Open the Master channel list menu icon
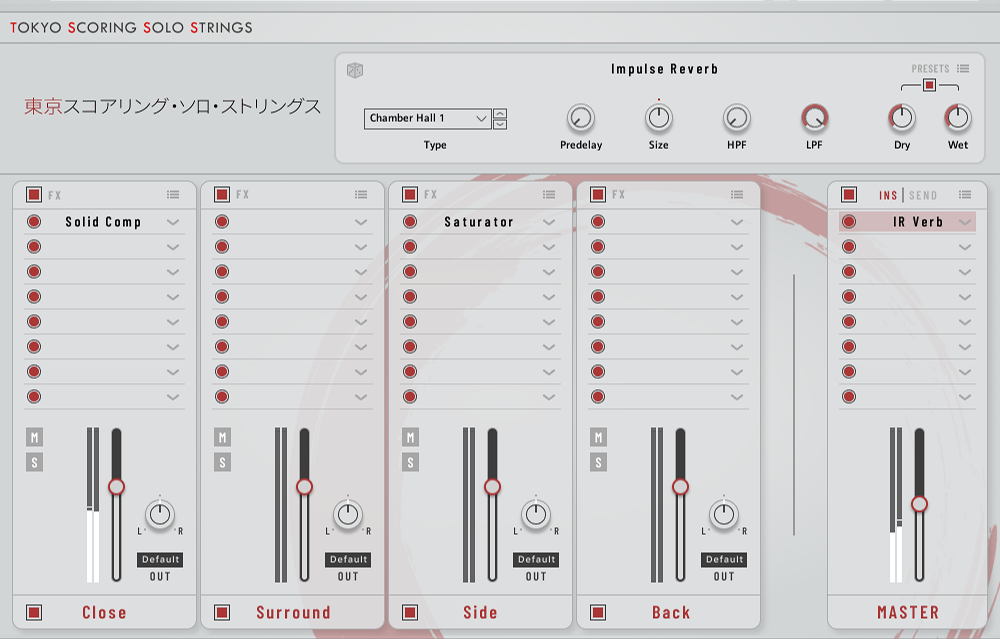Viewport: 1000px width, 639px height. (964, 195)
